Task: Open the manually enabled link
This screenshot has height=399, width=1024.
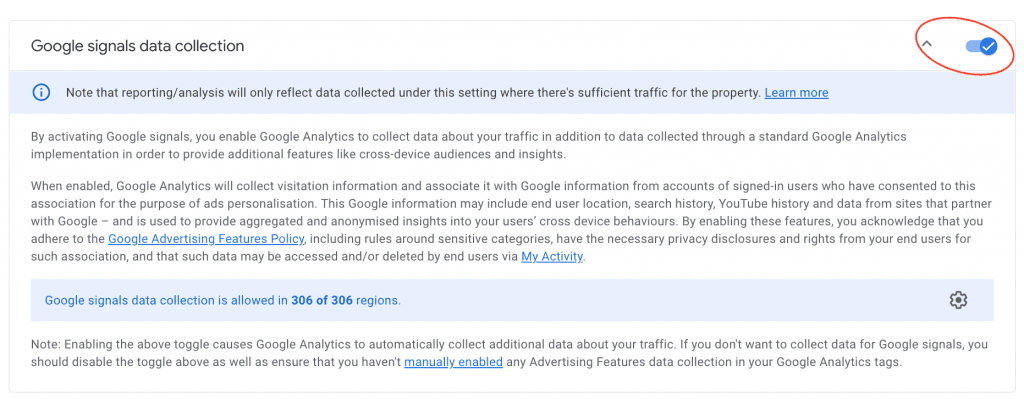Action: click(453, 362)
